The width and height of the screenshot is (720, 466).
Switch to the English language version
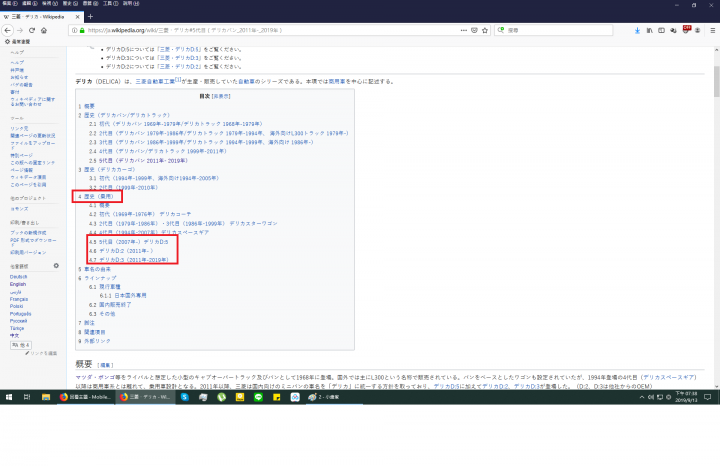(18, 284)
